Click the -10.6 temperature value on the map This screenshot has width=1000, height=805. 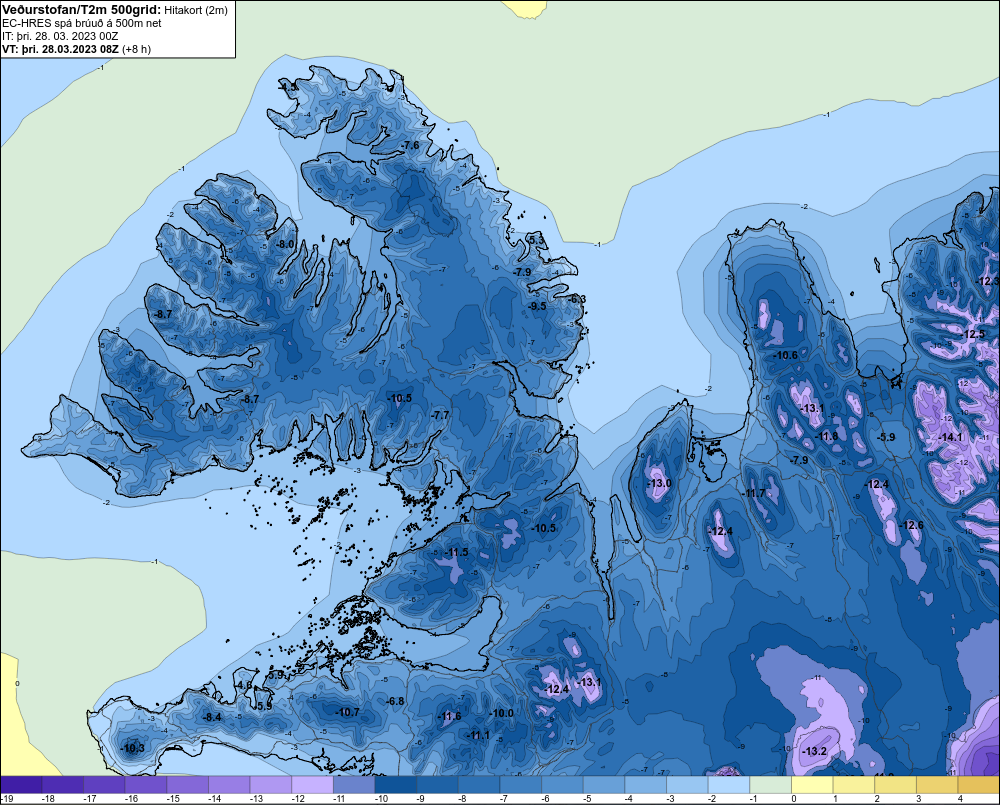point(785,356)
